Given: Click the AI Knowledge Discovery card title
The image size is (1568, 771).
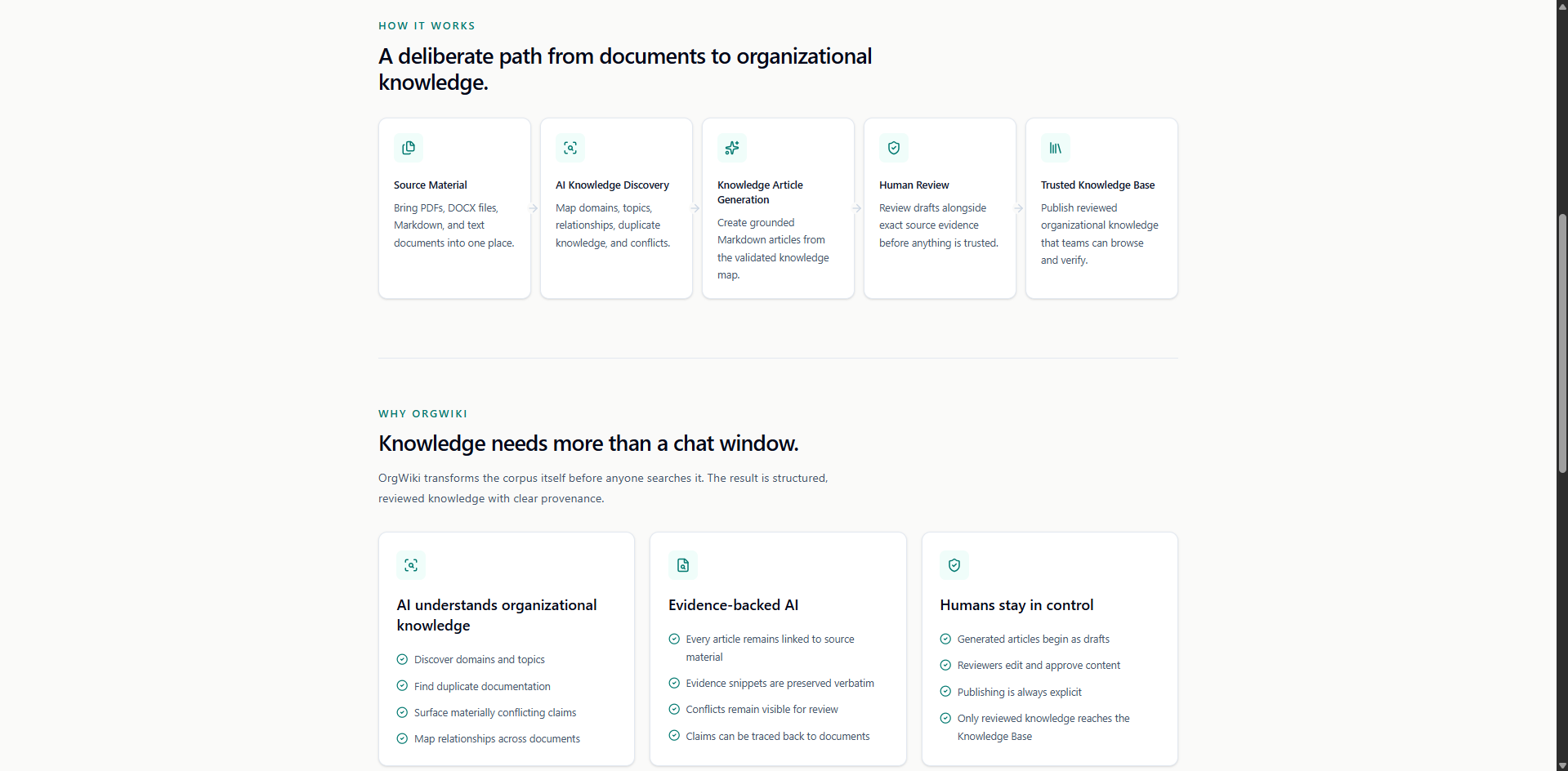Looking at the screenshot, I should [612, 185].
